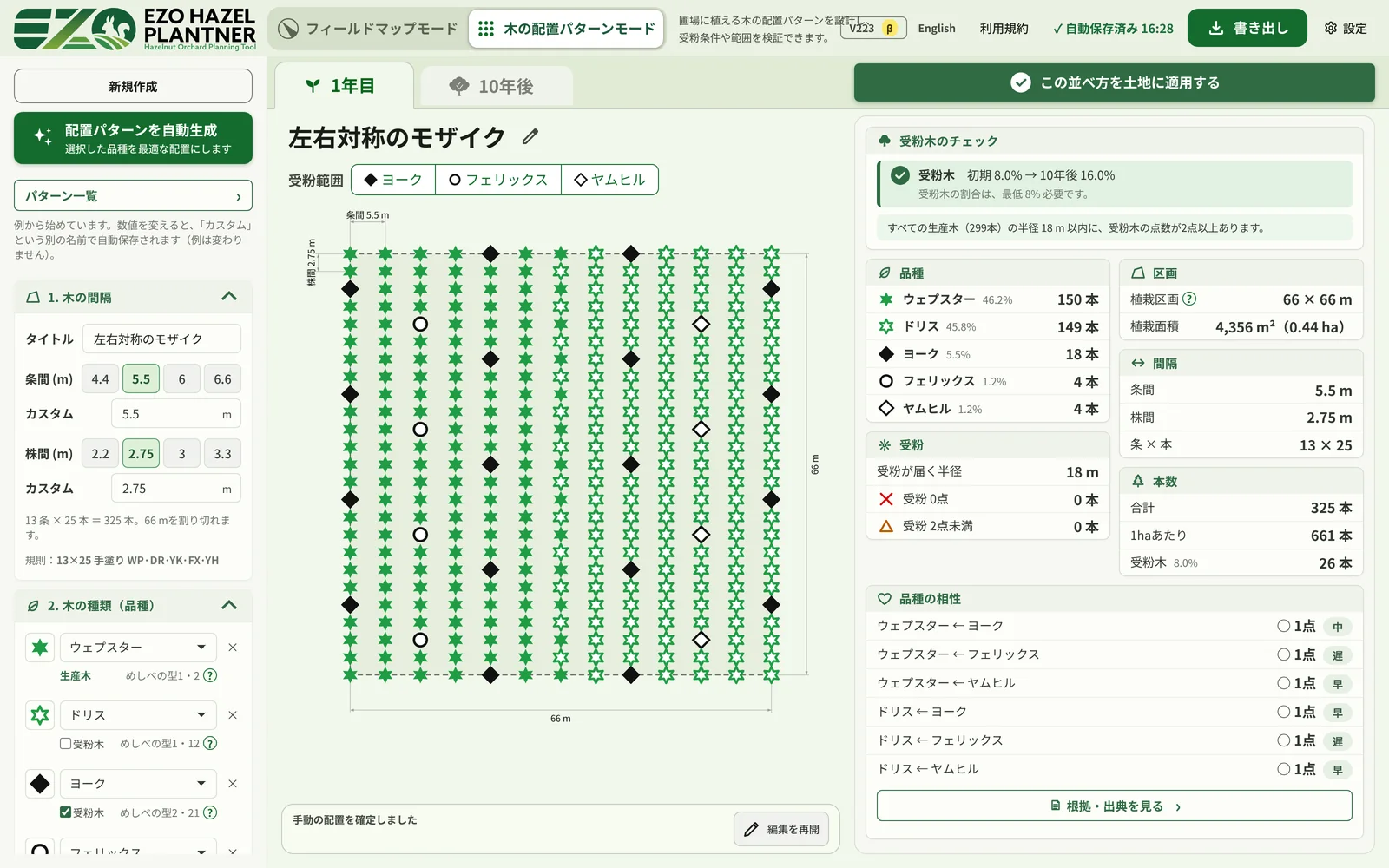
Task: Select the 1年目 tab
Action: coord(344,86)
